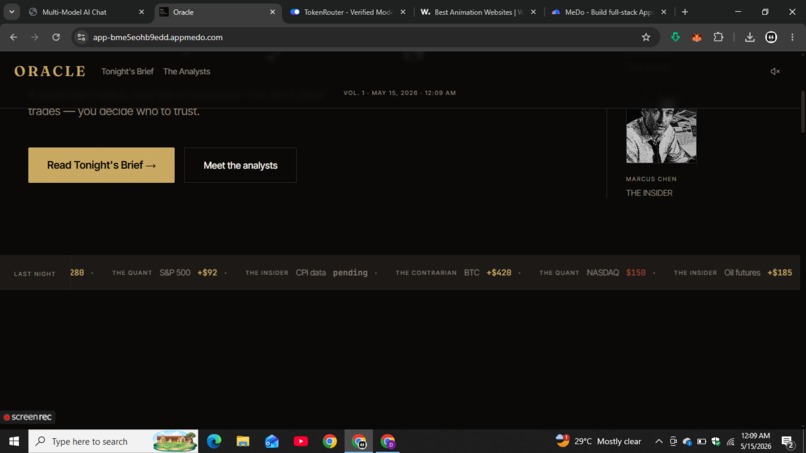Switch to Multi-Model AI Chat tab
Screen dimensions: 806x453
(87, 12)
